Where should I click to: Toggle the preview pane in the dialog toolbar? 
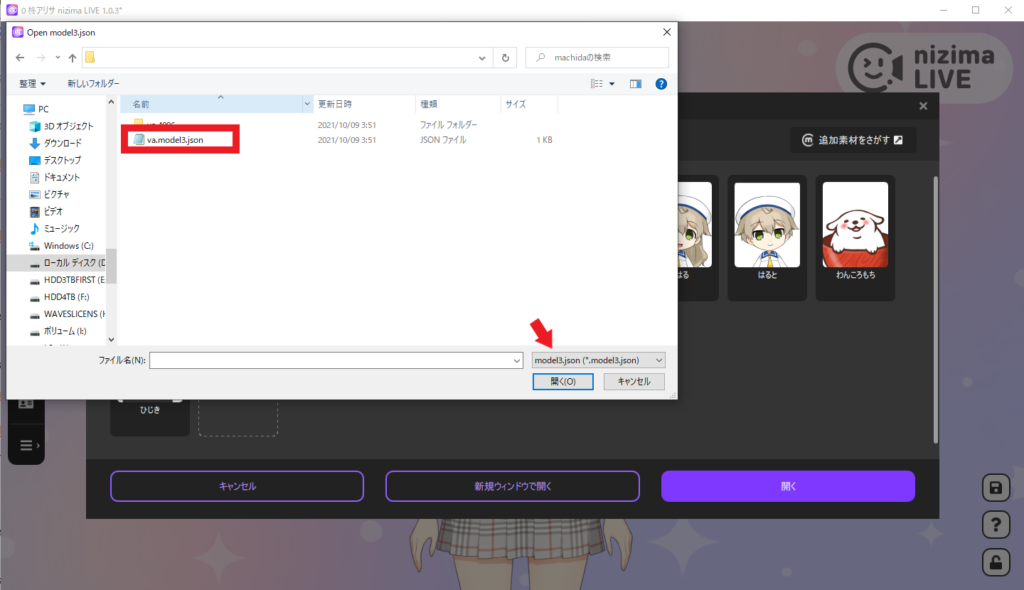pos(636,83)
